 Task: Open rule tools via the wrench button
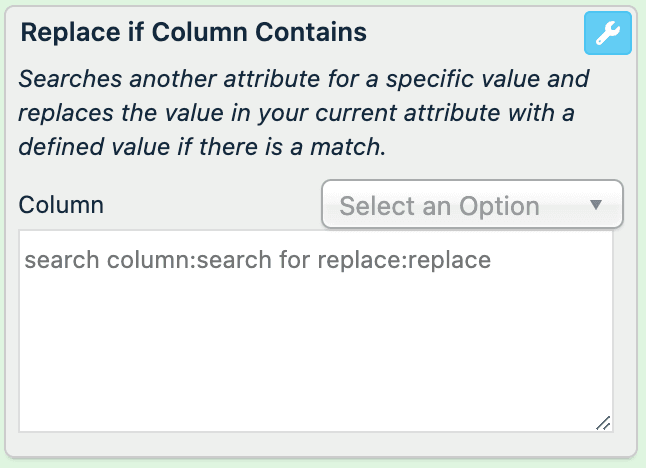(607, 34)
